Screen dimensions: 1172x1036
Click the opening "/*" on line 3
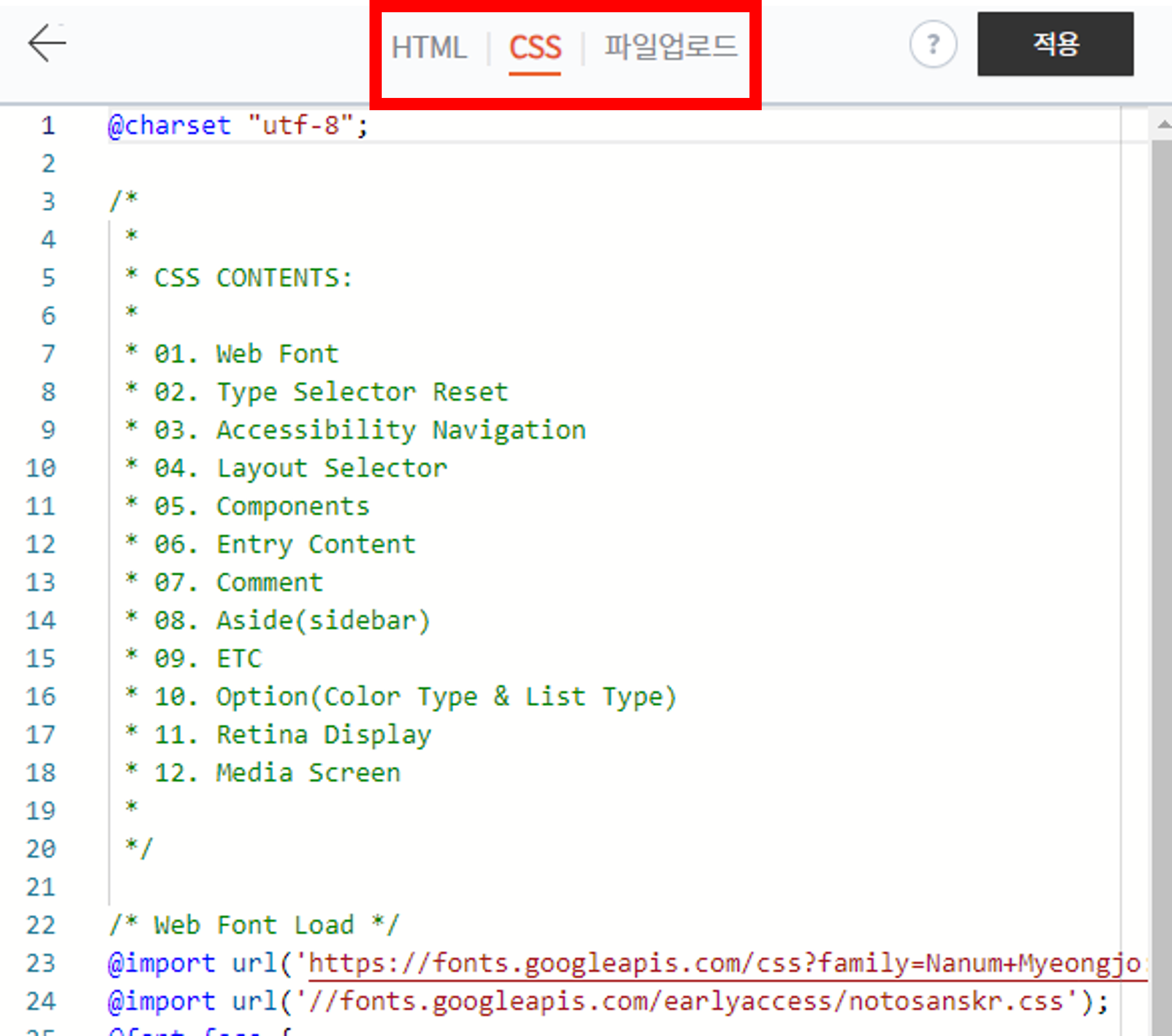(124, 201)
